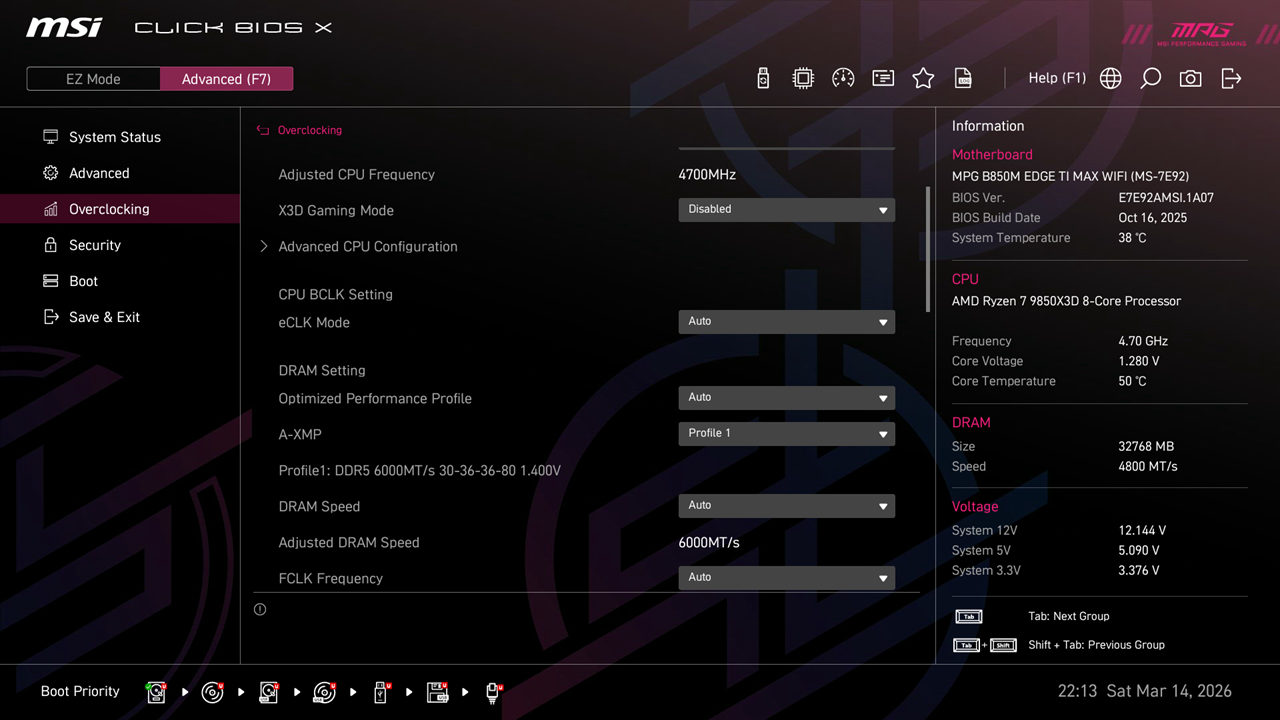
Task: Click the Adjusted CPU Frequency row label
Action: tap(357, 174)
